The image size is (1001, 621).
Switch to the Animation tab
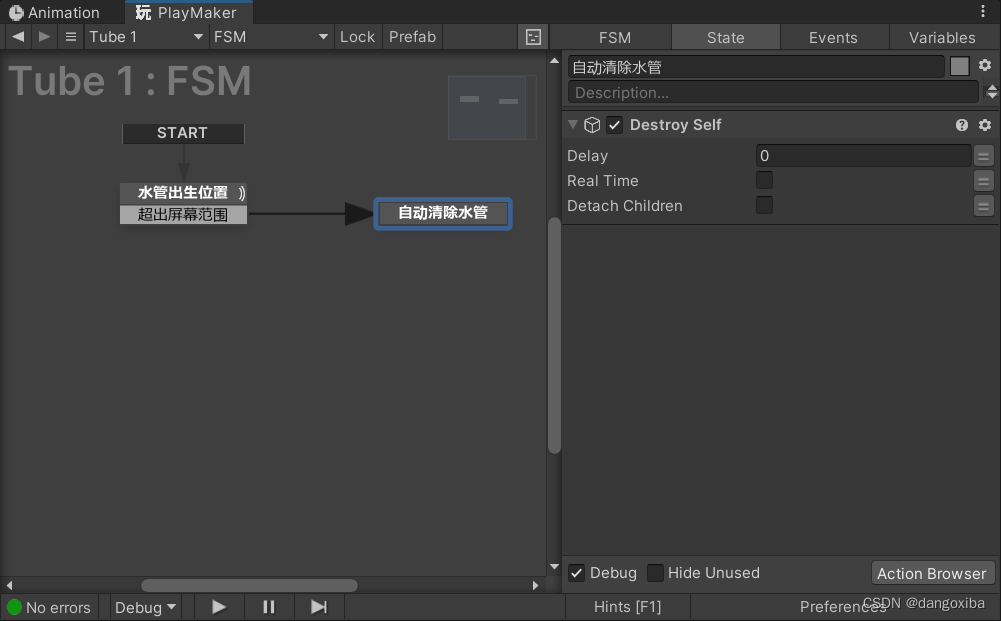[56, 12]
